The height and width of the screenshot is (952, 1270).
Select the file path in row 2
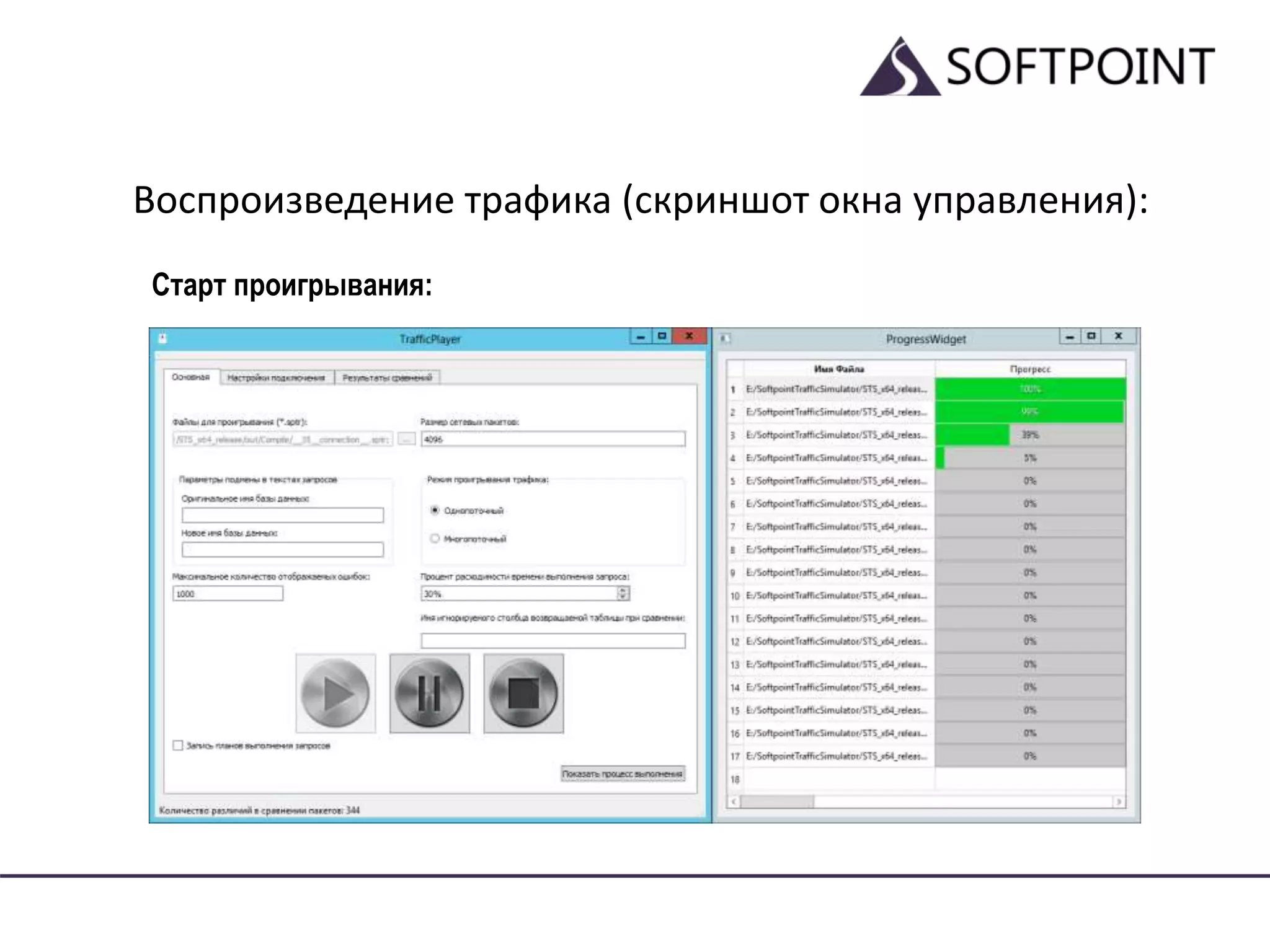839,412
